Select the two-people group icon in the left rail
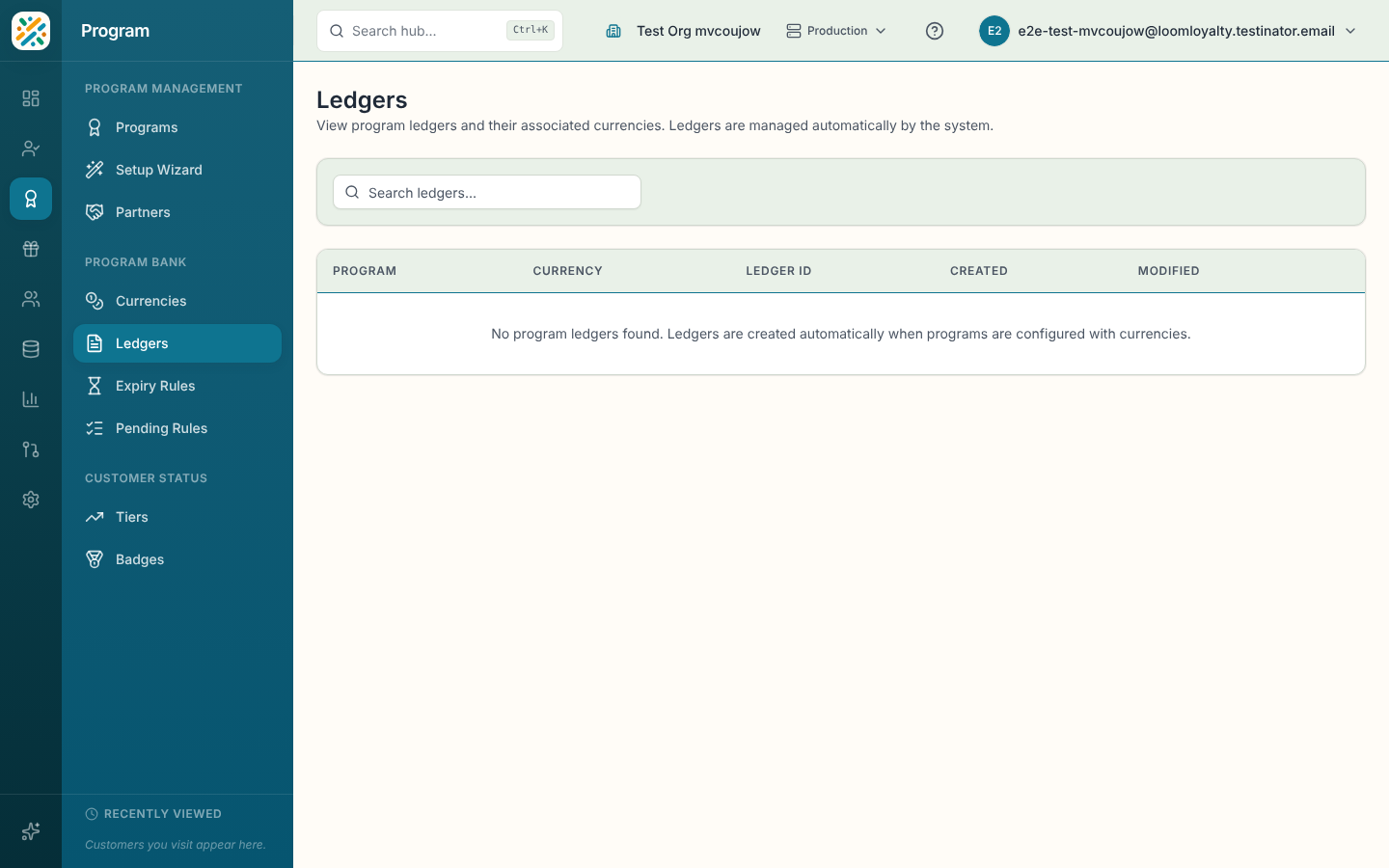The width and height of the screenshot is (1389, 868). 31,299
